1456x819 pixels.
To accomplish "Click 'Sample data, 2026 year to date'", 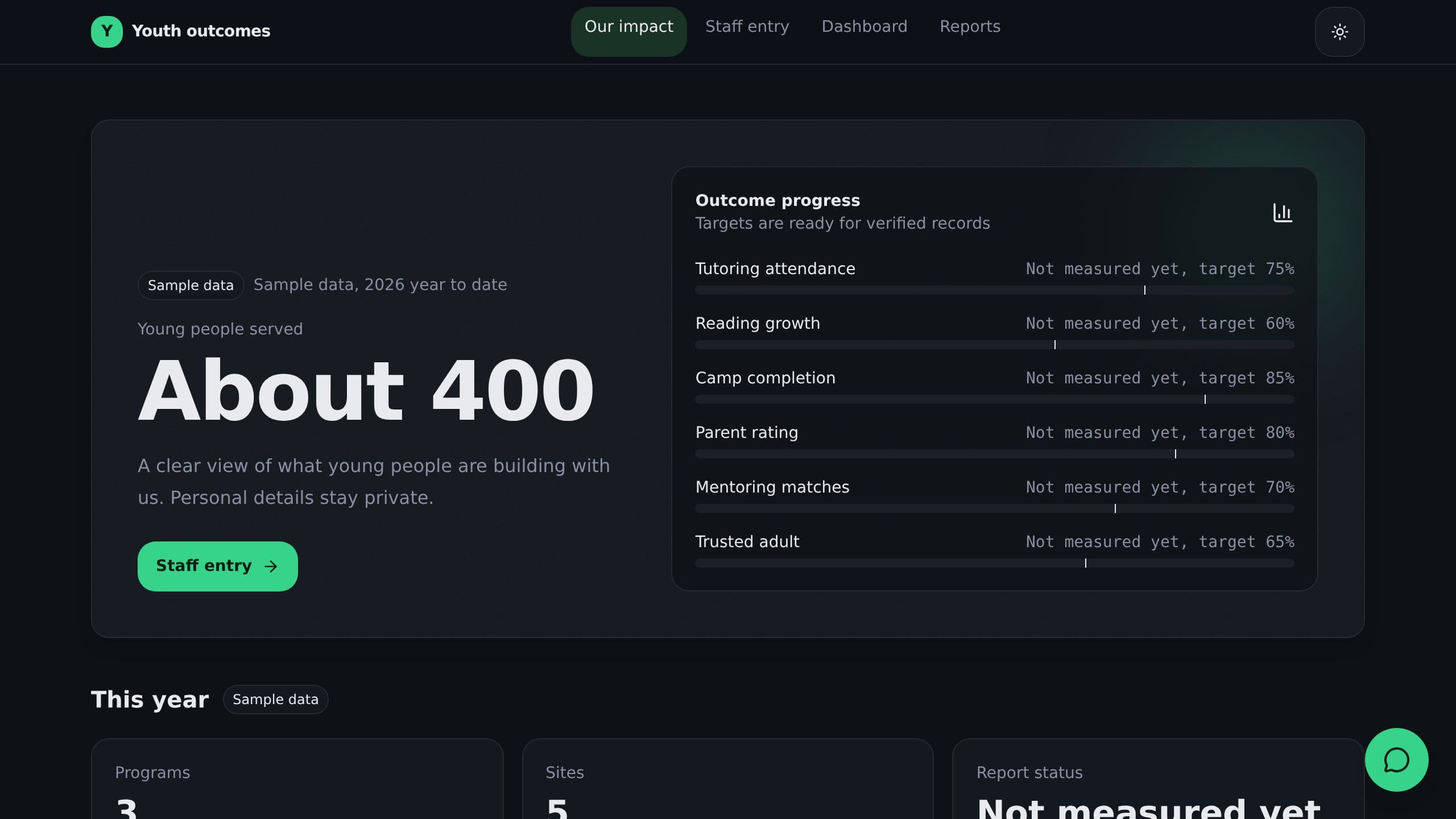I will (x=380, y=284).
